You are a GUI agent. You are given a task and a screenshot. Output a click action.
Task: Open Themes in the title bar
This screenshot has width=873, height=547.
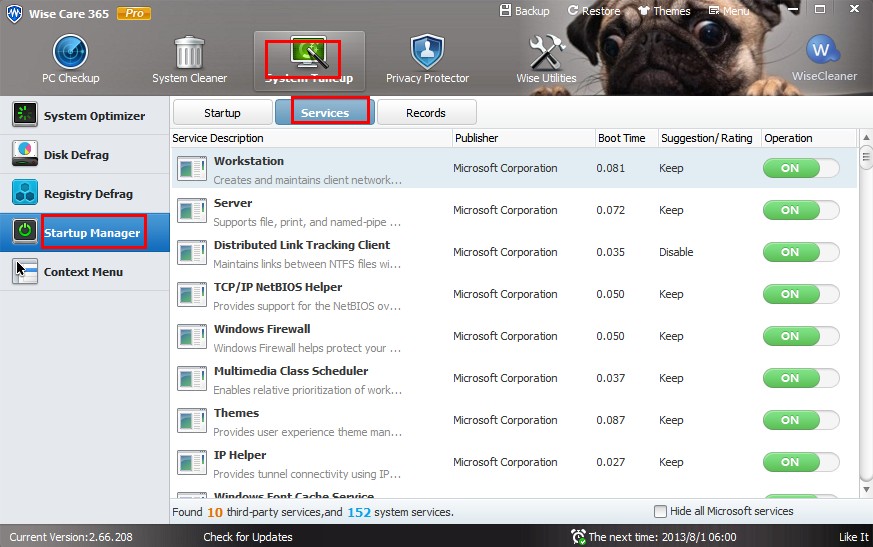[x=664, y=11]
